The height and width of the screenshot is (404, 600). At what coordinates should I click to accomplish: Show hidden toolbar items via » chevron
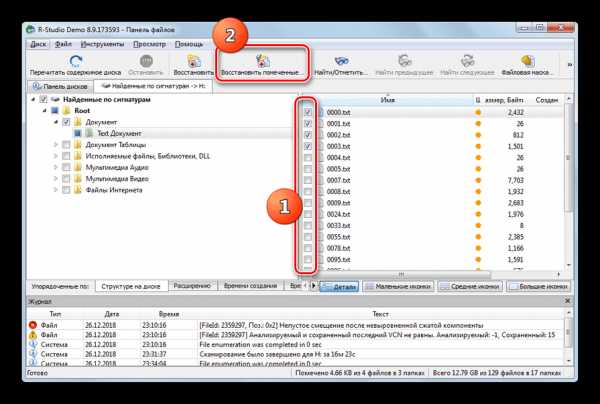[569, 65]
